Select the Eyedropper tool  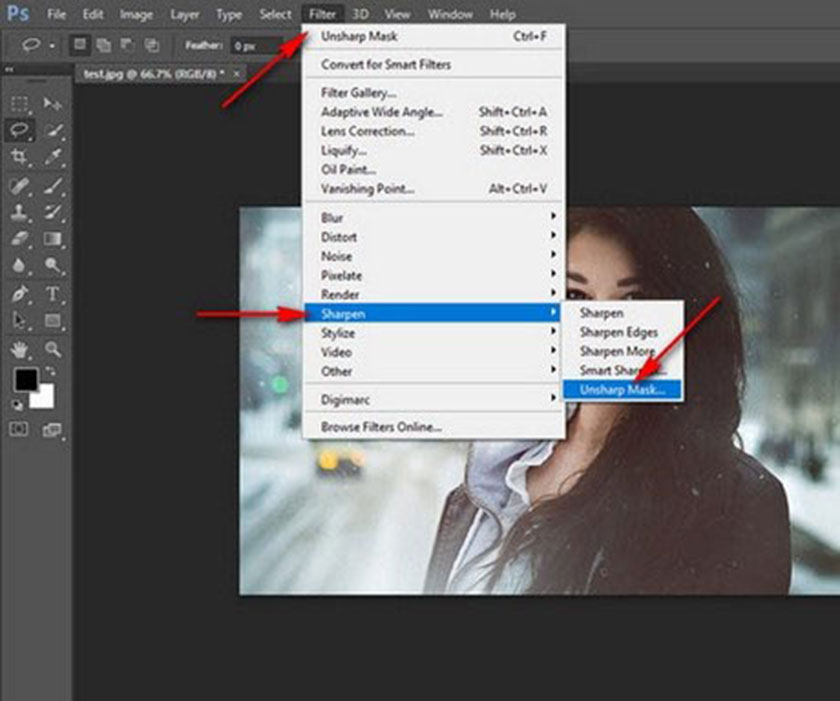click(52, 156)
